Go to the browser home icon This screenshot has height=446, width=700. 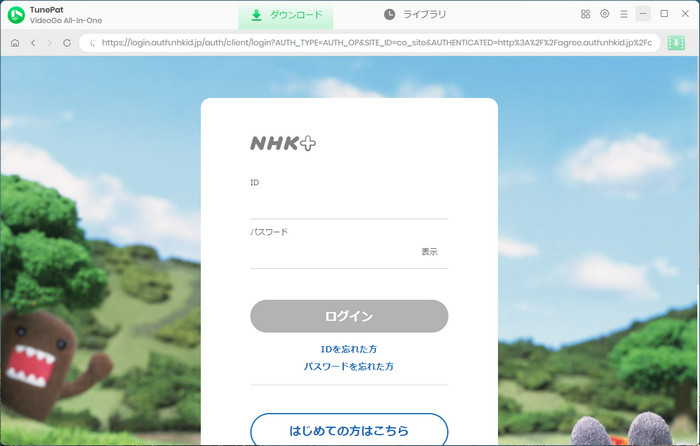tap(15, 43)
